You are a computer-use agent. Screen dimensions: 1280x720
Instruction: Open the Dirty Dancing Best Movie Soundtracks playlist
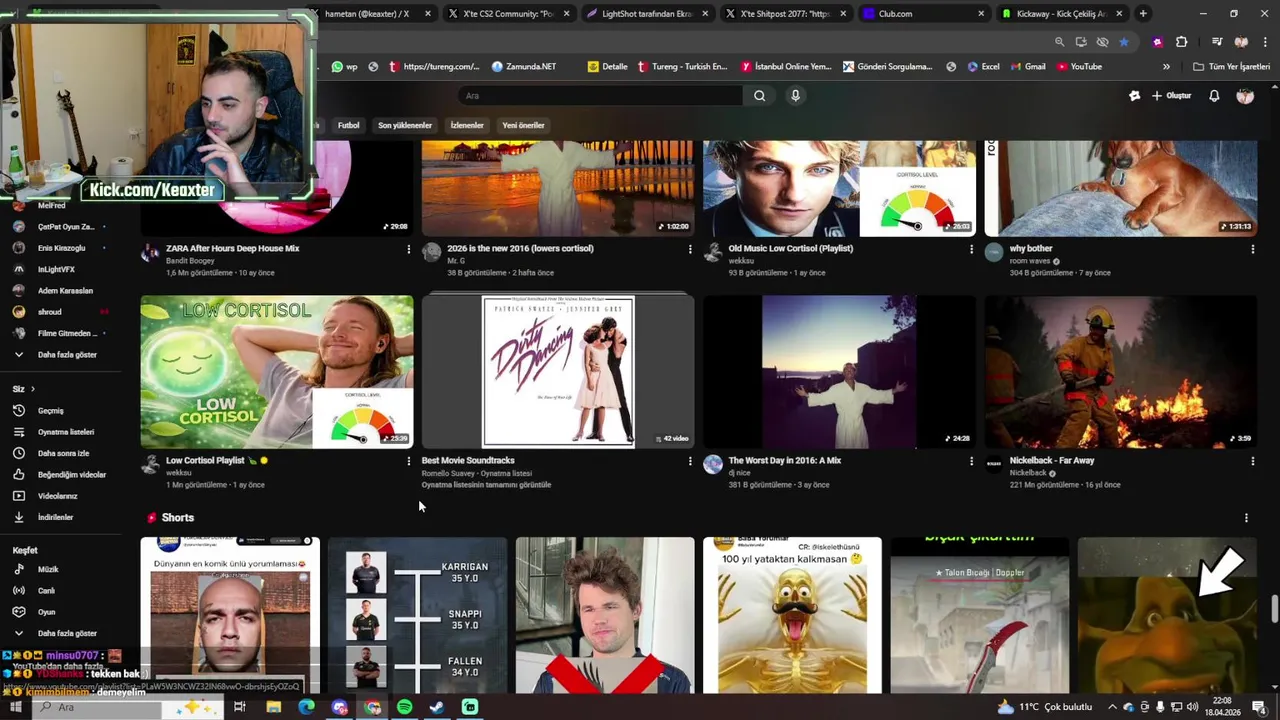[x=558, y=371]
